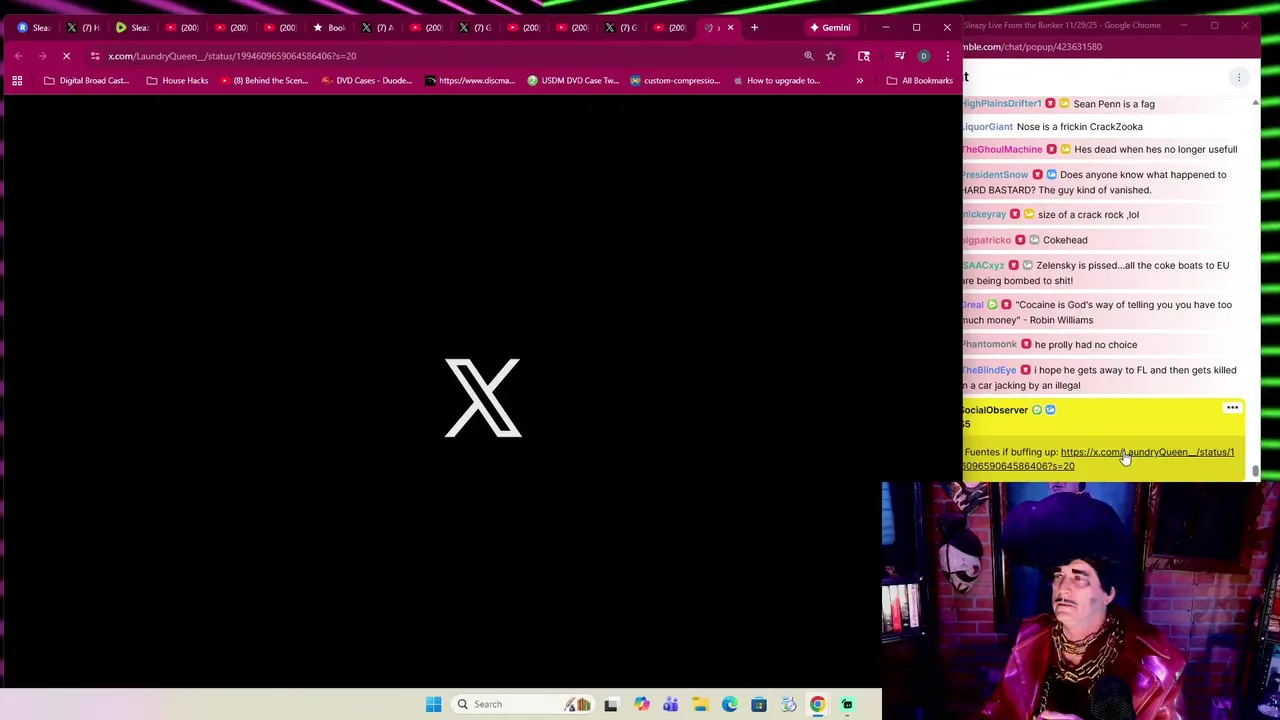Image resolution: width=1280 pixels, height=720 pixels.
Task: Stop loading the X page
Action: point(66,56)
